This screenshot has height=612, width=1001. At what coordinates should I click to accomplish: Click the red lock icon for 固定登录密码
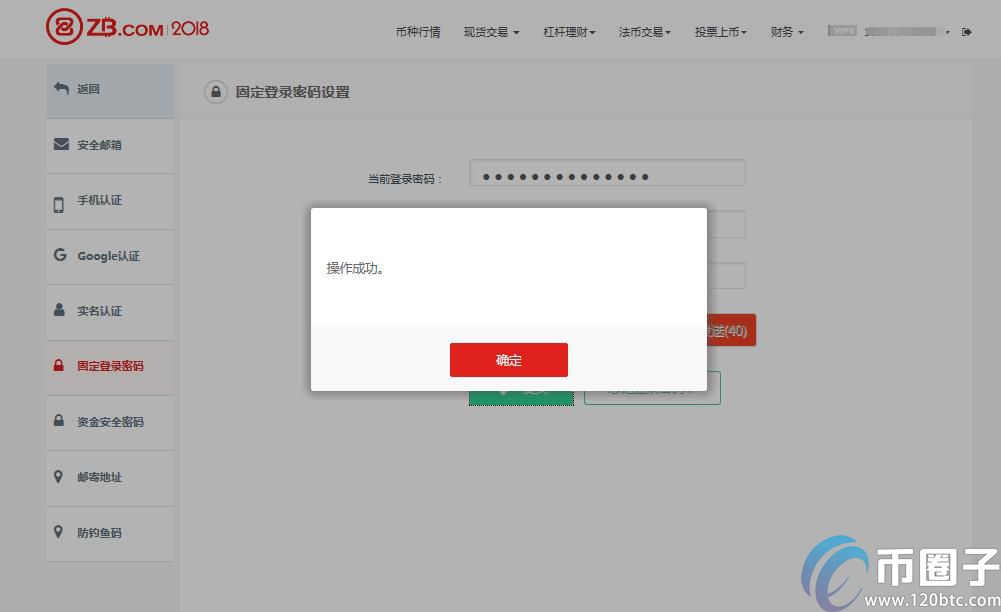click(x=59, y=366)
